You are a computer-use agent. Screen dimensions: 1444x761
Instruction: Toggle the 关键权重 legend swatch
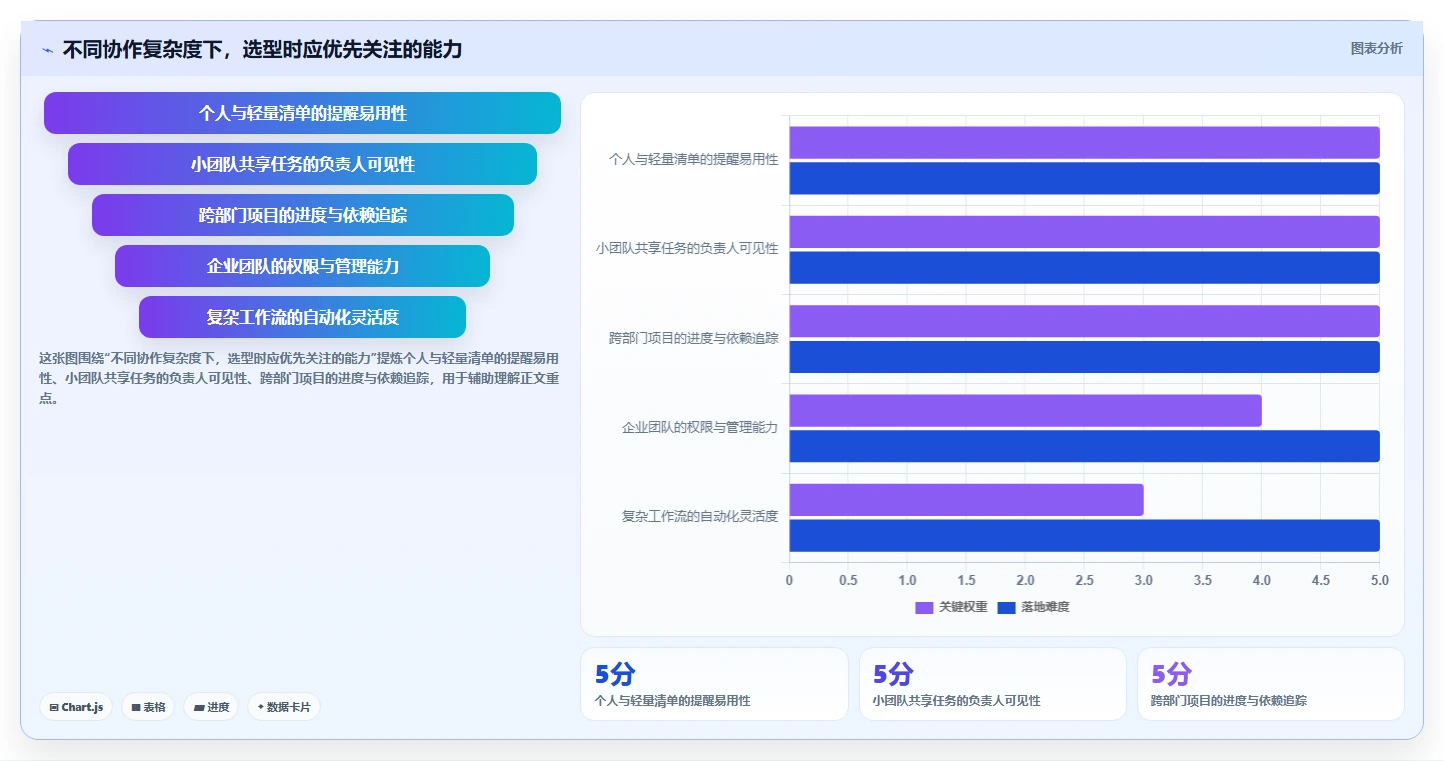pos(924,607)
